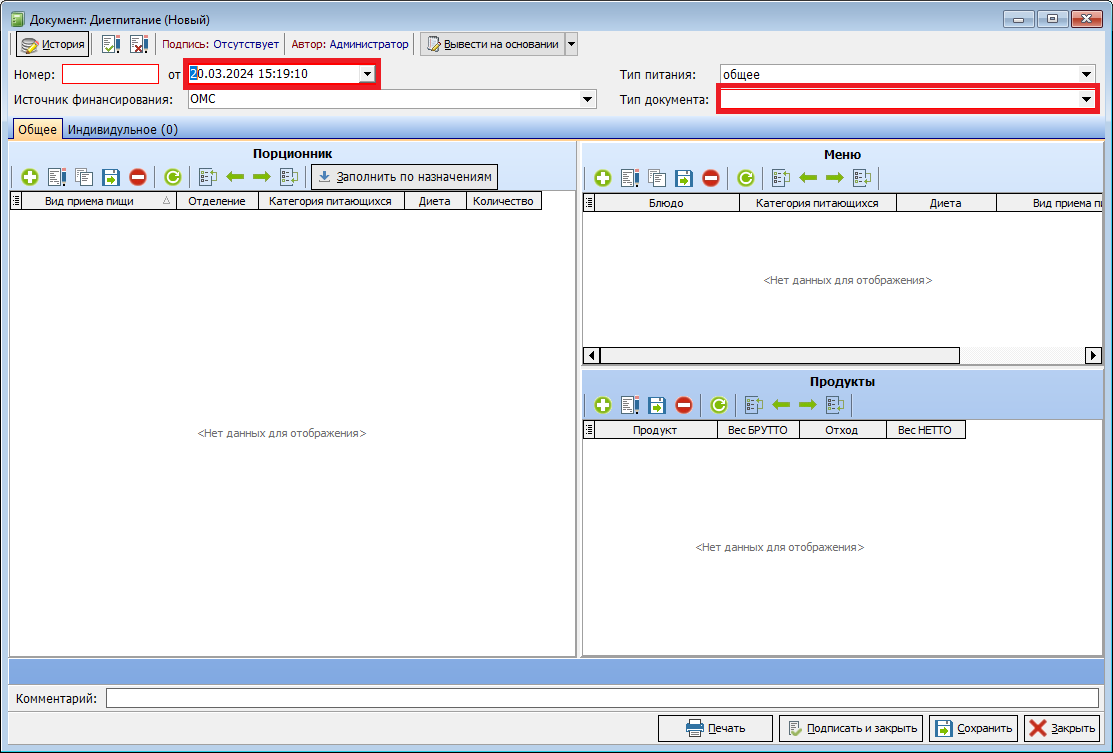Click the green add icon in Порционник toolbar
The image size is (1113, 753).
[x=30, y=177]
